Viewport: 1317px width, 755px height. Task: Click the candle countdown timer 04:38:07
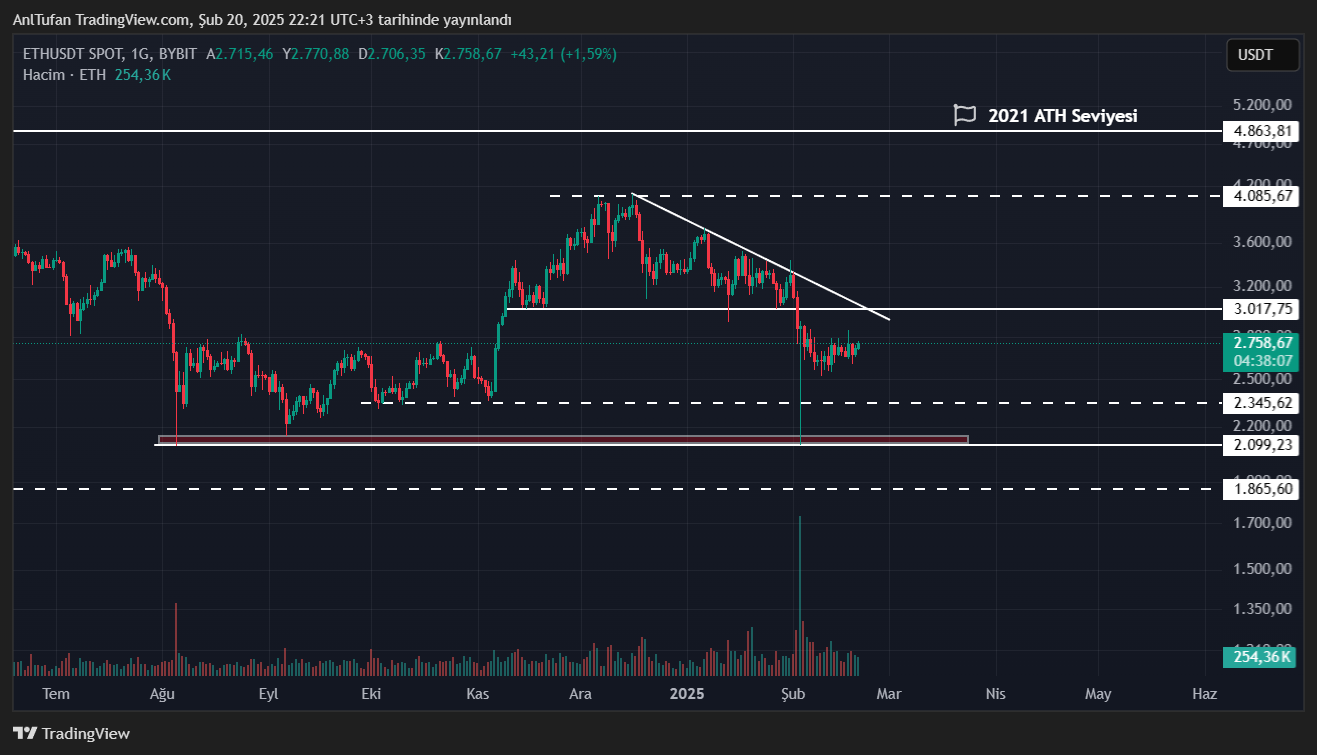click(1261, 361)
